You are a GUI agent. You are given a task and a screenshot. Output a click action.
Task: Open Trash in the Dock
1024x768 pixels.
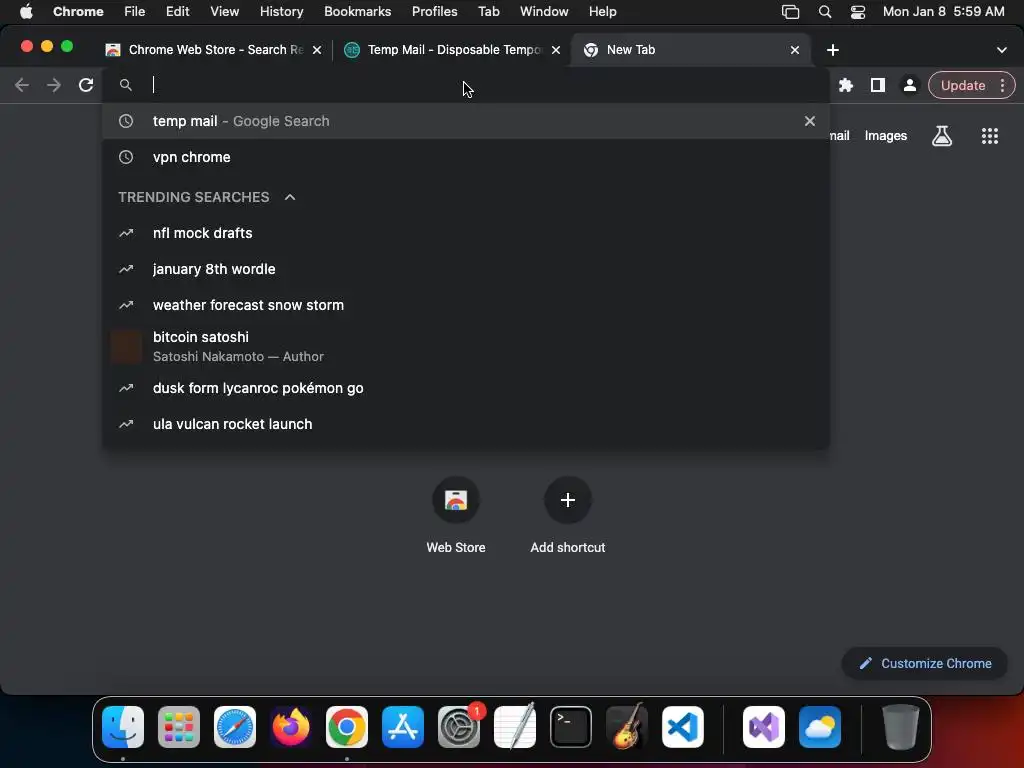[x=901, y=727]
